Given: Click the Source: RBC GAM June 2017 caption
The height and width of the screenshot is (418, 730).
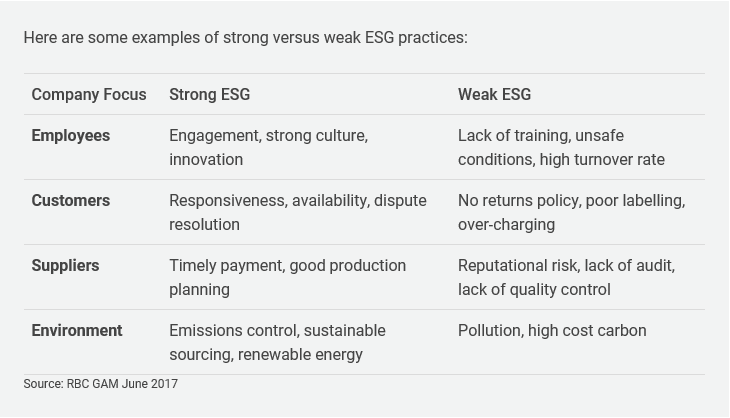Looking at the screenshot, I should coord(100,384).
